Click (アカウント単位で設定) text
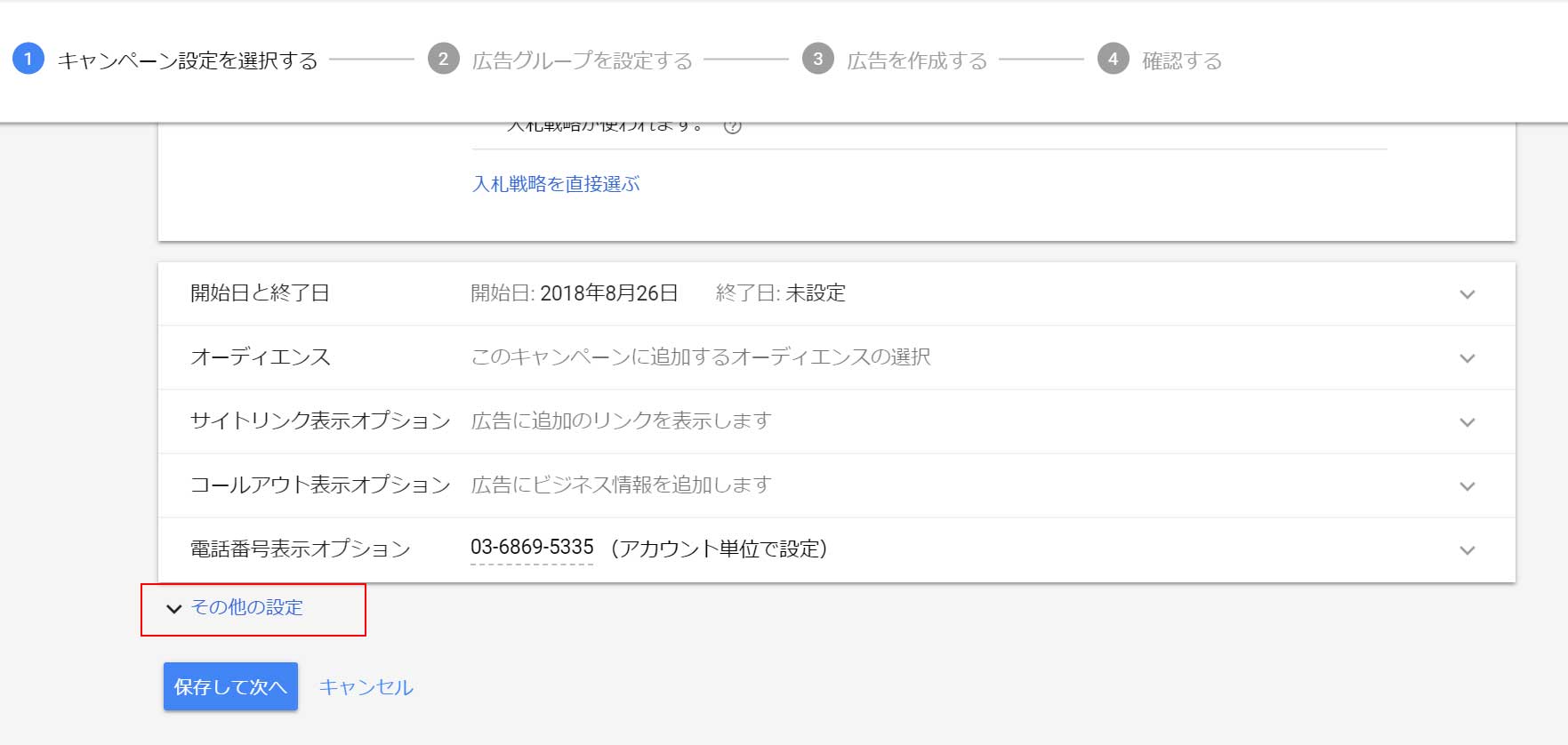The height and width of the screenshot is (745, 1568). pyautogui.click(x=719, y=549)
